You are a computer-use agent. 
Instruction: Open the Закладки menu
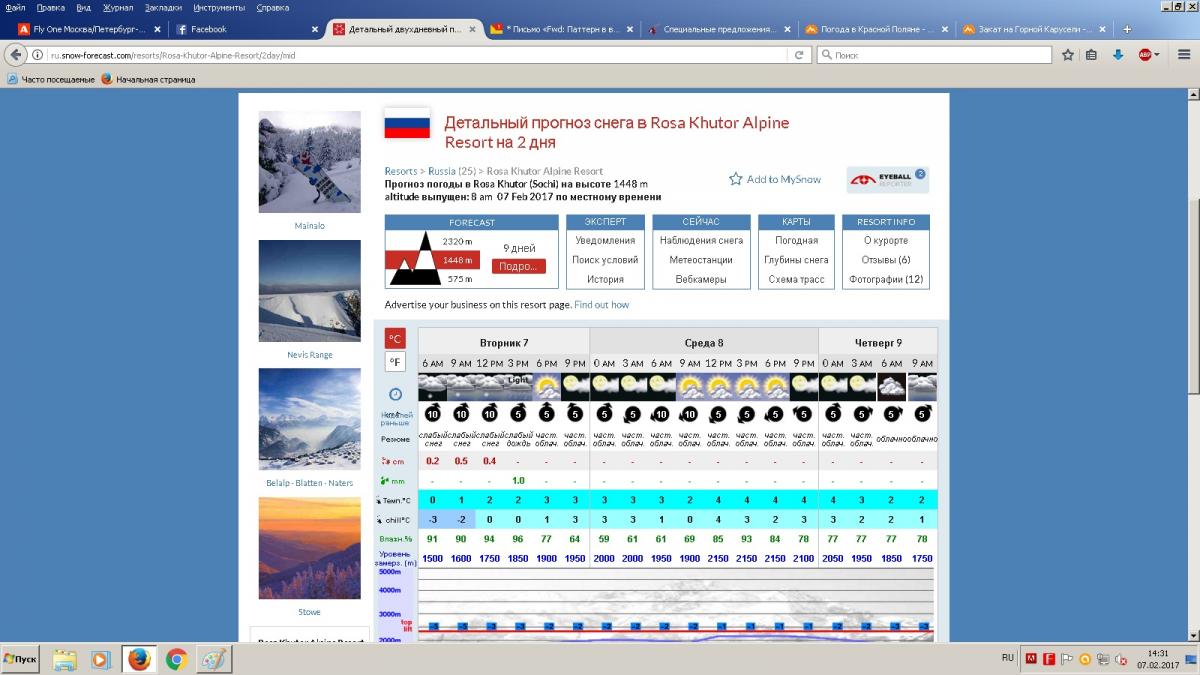pyautogui.click(x=163, y=7)
